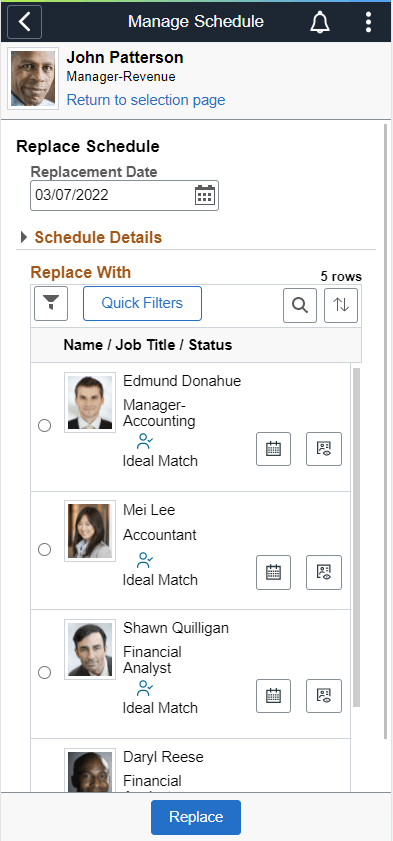
Task: Click the Manager-Accounting job title
Action: click(159, 412)
